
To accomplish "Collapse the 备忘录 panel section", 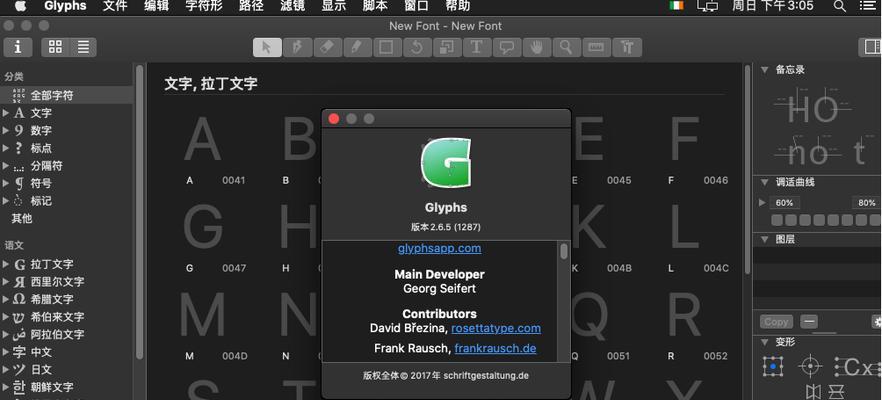I will coord(764,70).
